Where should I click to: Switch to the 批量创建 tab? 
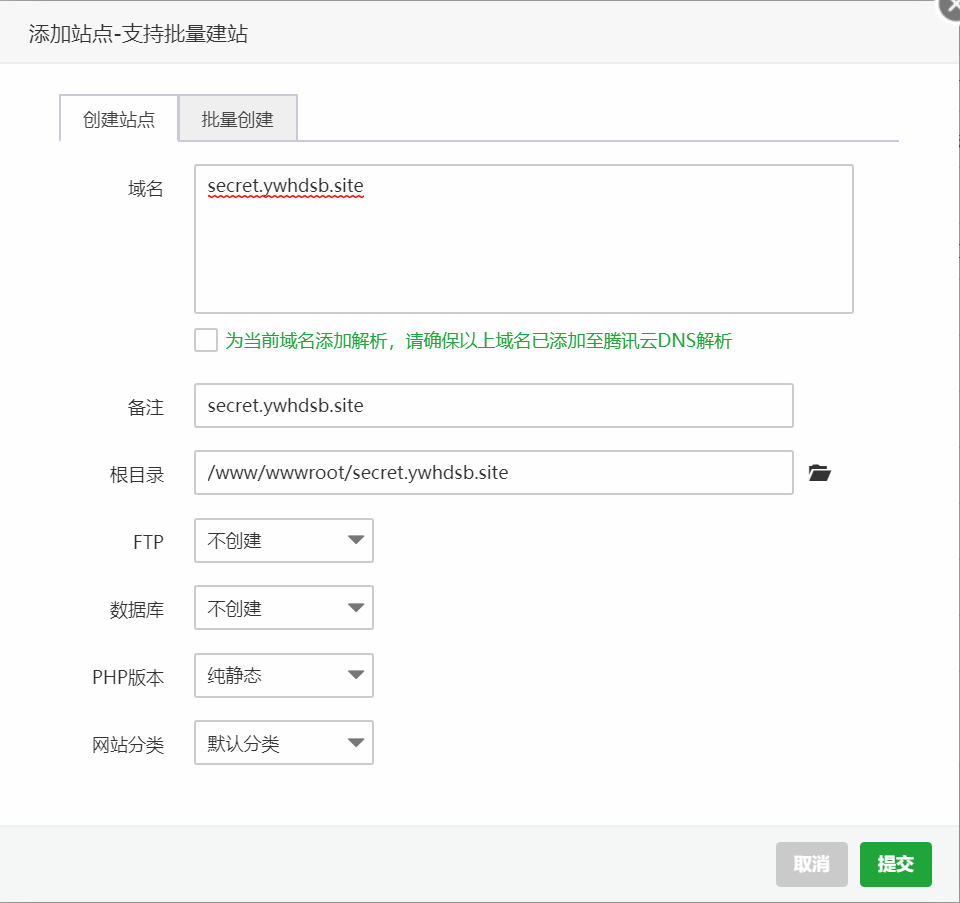[x=238, y=119]
